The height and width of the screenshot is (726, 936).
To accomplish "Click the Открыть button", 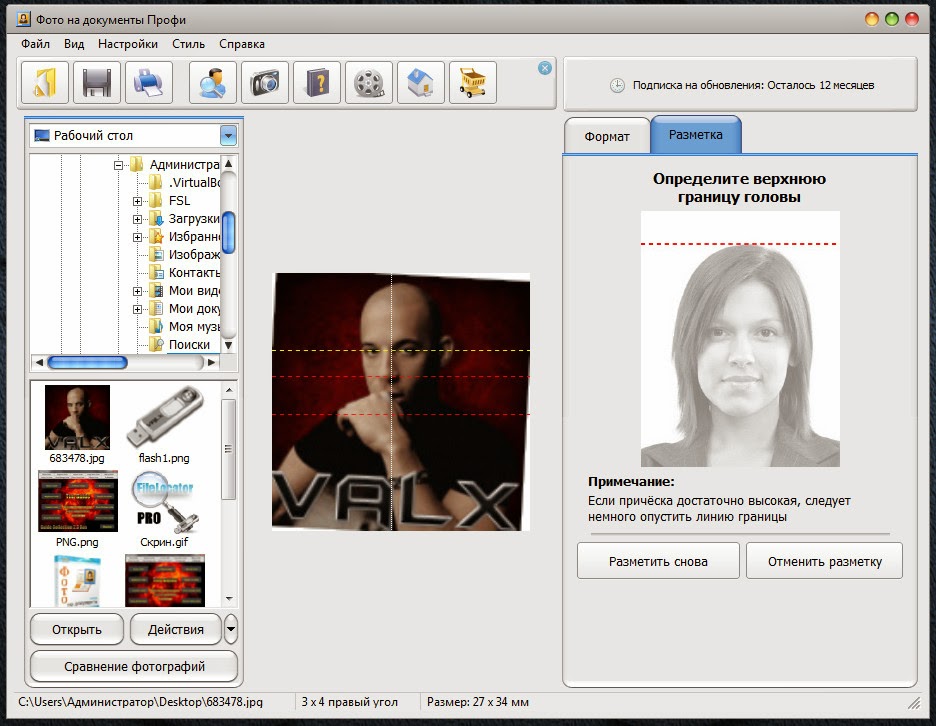I will (x=77, y=629).
